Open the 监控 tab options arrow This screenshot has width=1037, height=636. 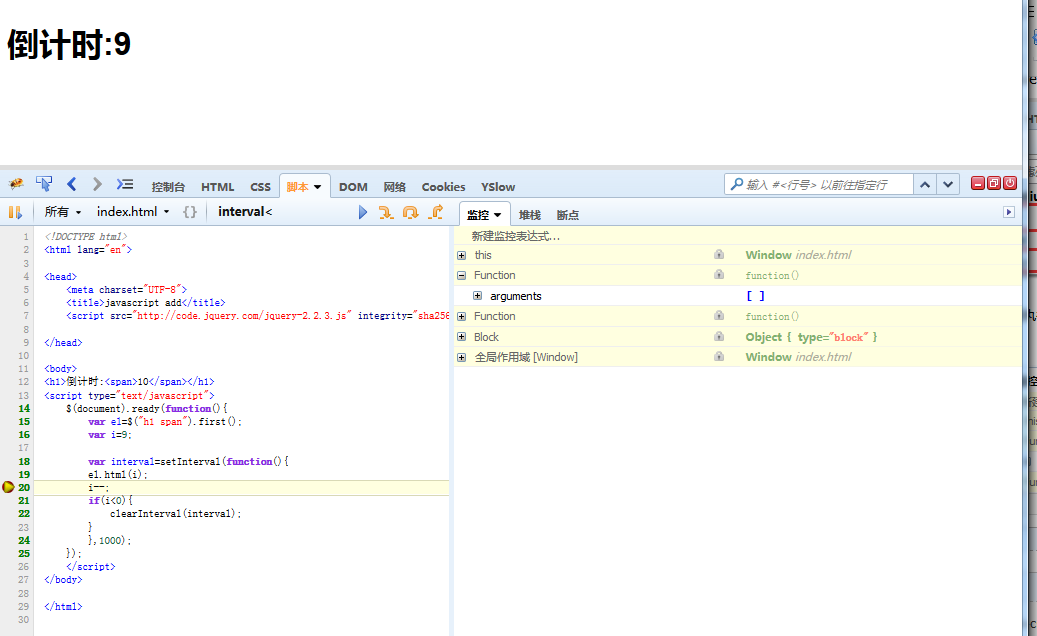point(497,215)
